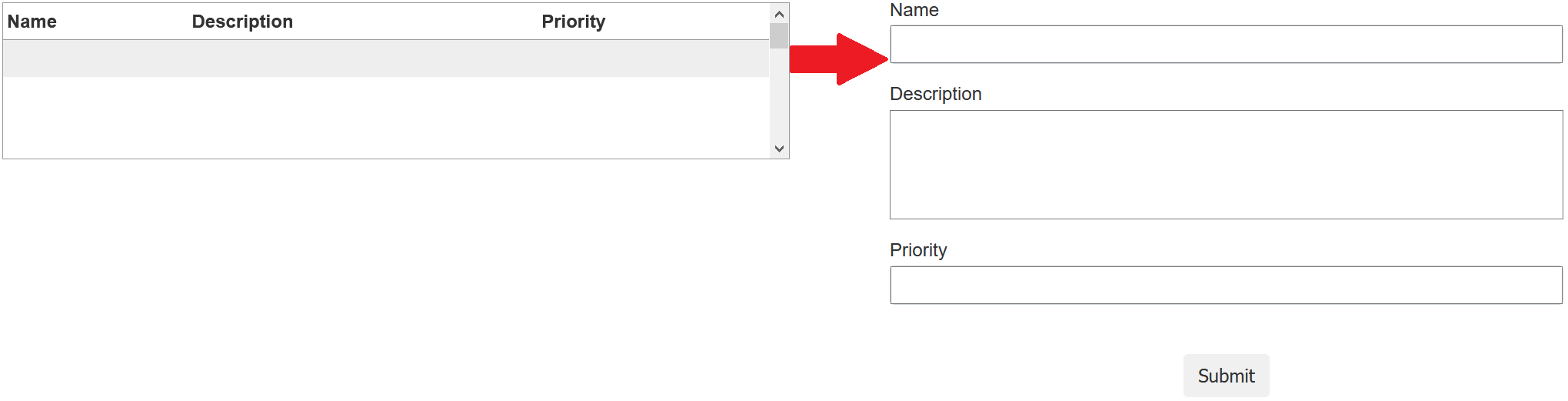
Task: Focus the Priority input field
Action: (x=1226, y=286)
